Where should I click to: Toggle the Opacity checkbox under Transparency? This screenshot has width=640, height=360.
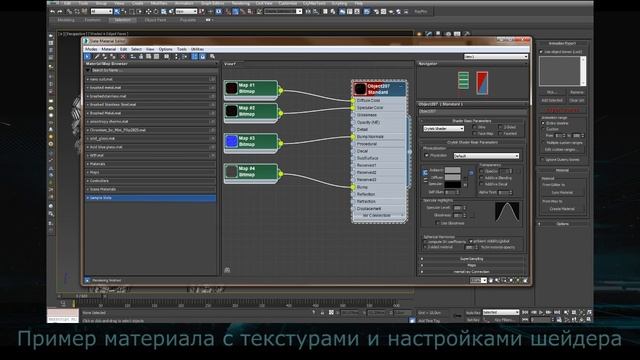coord(481,171)
